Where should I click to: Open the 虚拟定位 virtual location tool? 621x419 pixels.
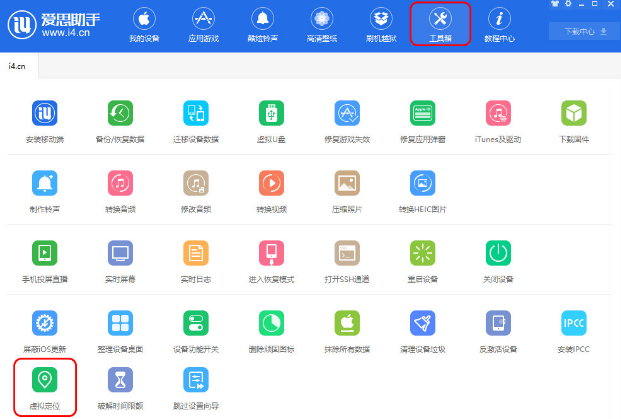coord(44,379)
